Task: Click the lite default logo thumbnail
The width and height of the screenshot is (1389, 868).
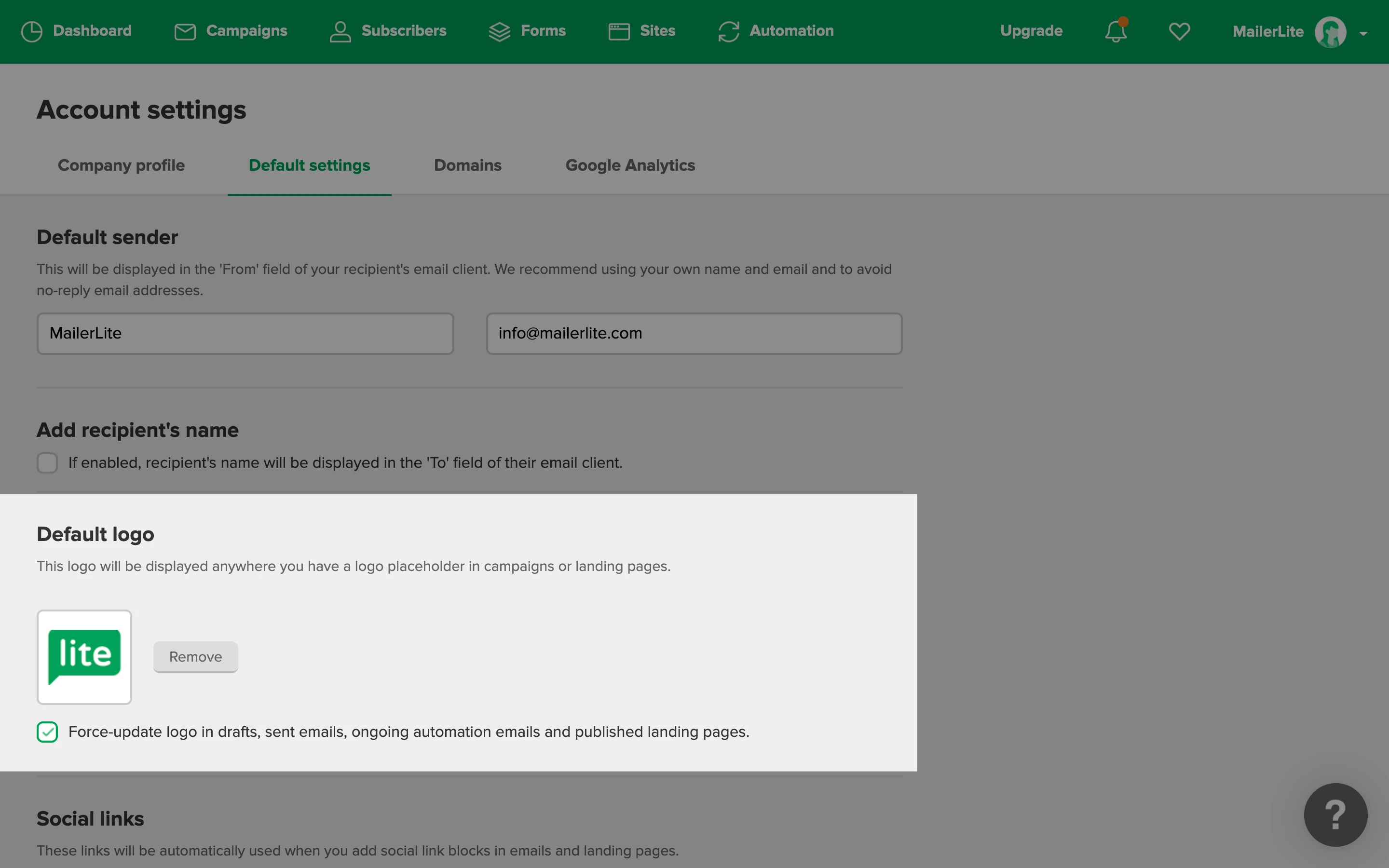Action: tap(84, 657)
